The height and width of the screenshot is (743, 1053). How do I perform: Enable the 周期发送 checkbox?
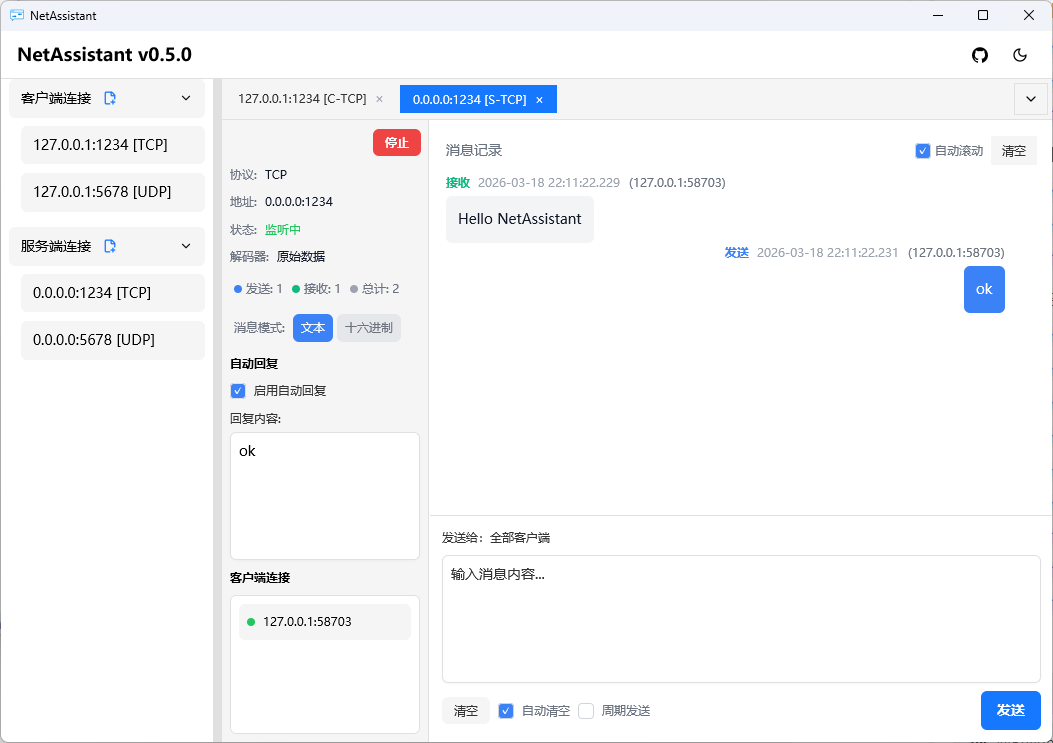(586, 711)
